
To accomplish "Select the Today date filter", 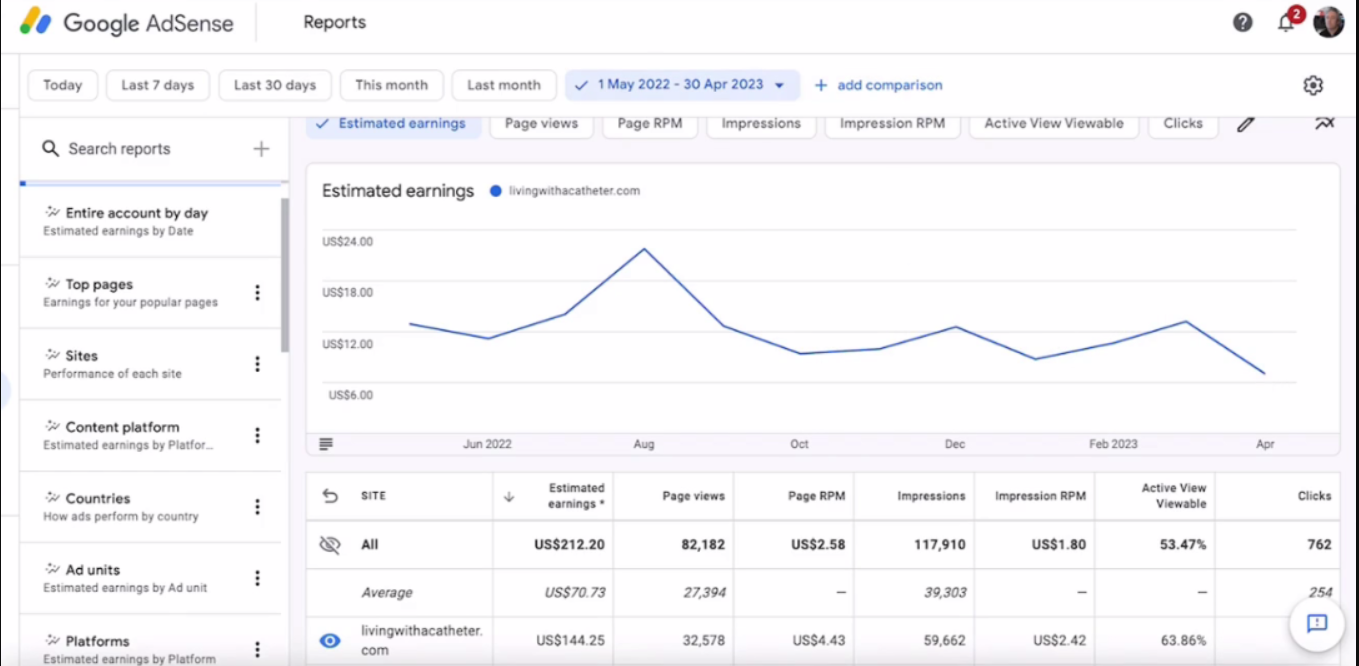I will tap(62, 85).
